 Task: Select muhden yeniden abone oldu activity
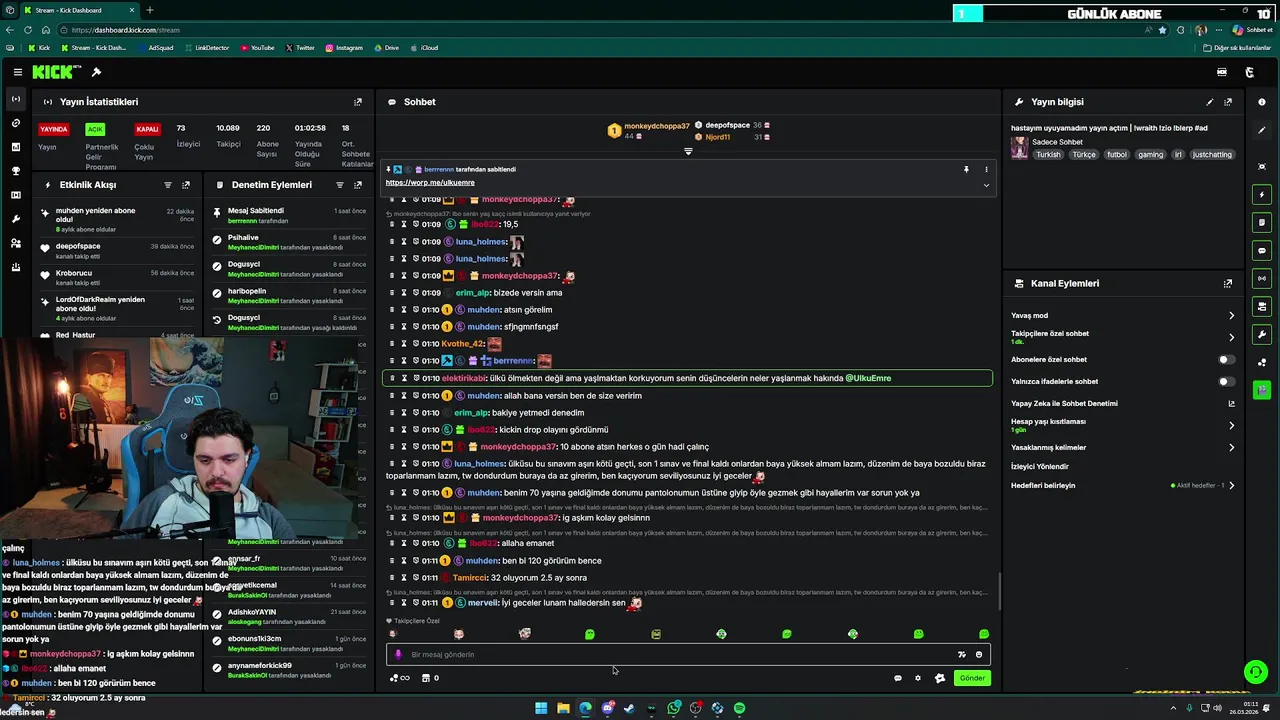coord(117,220)
